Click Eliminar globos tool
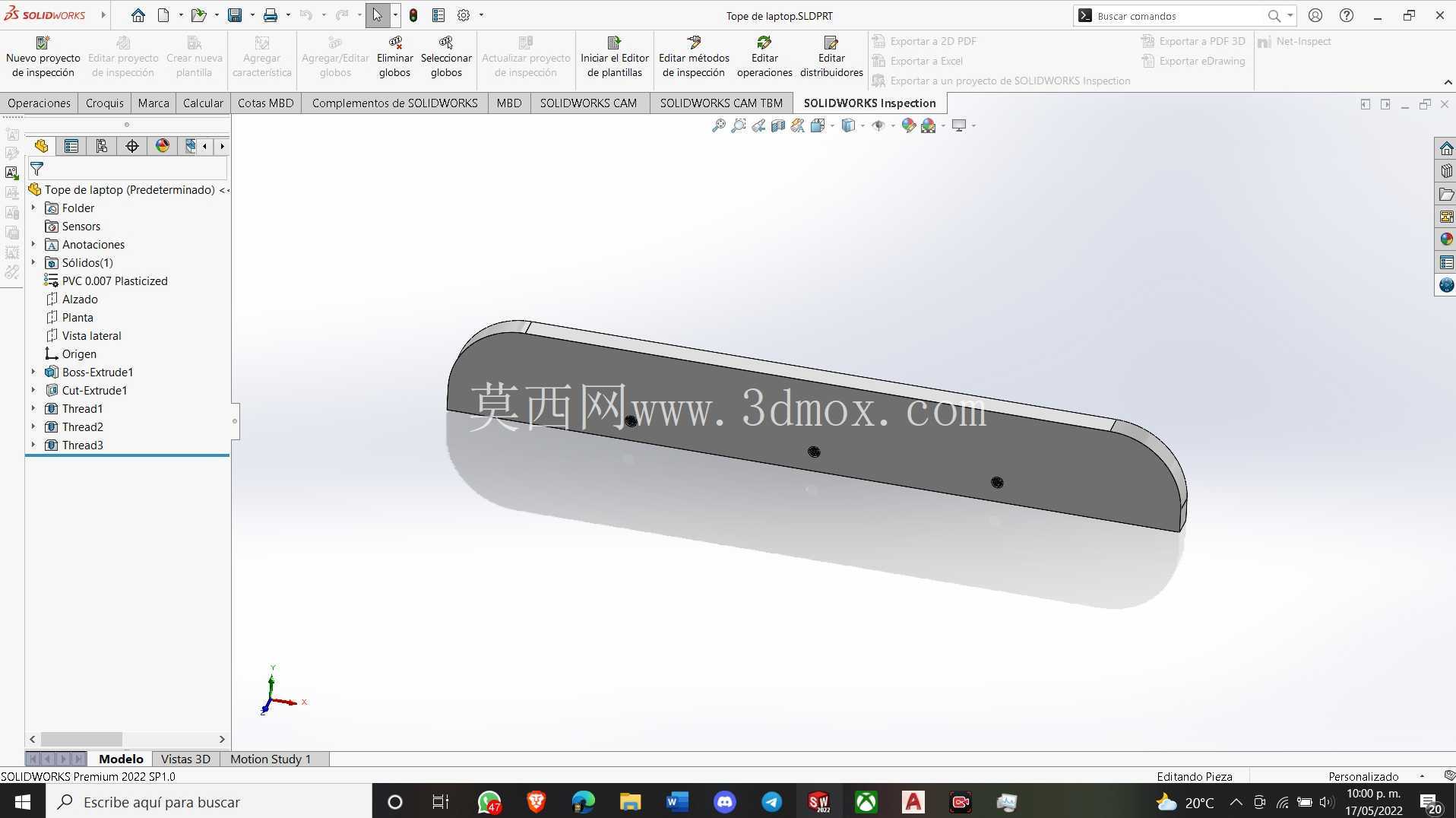The image size is (1456, 818). point(394,57)
